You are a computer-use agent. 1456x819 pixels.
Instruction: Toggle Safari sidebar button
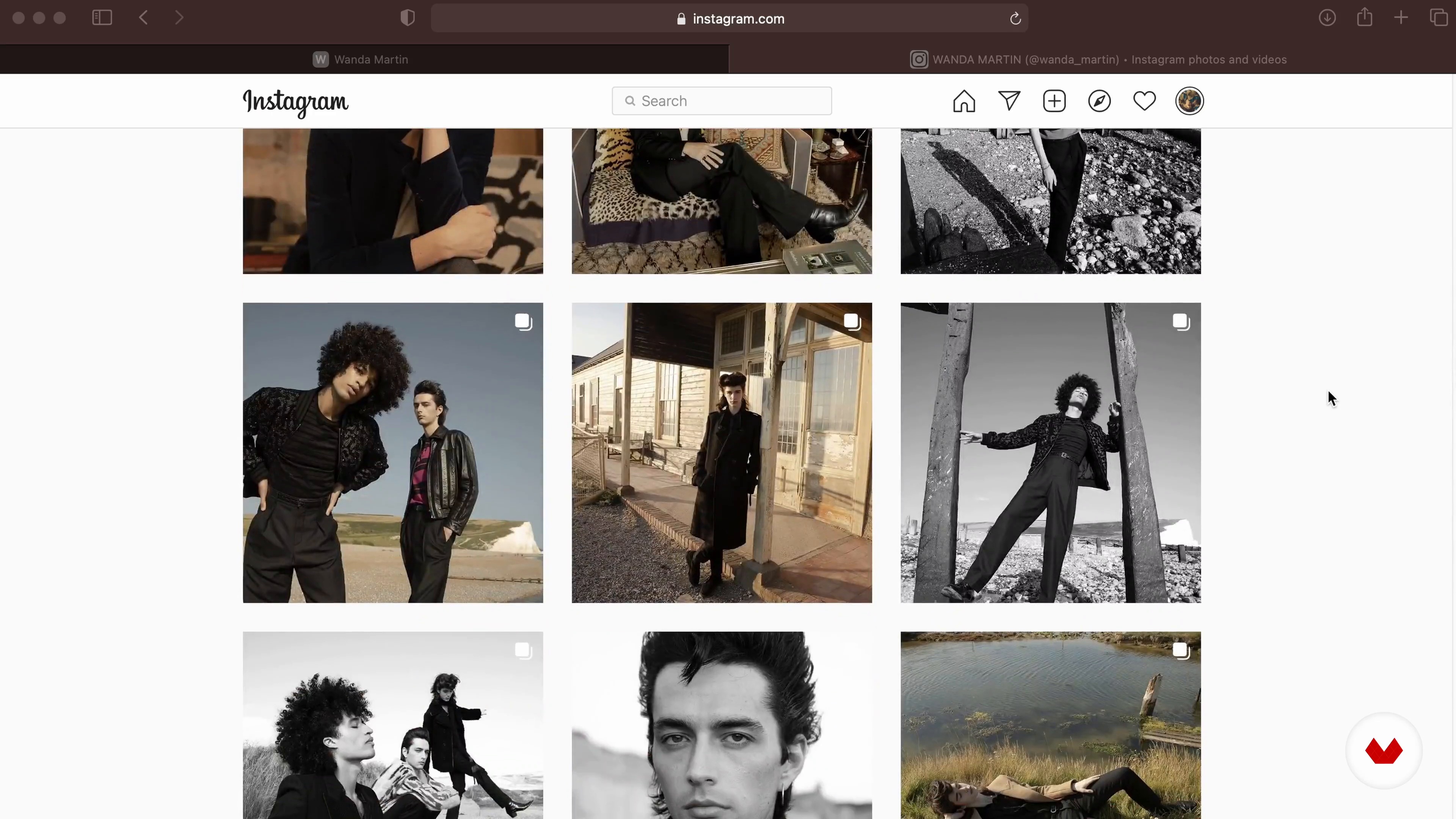[x=102, y=17]
